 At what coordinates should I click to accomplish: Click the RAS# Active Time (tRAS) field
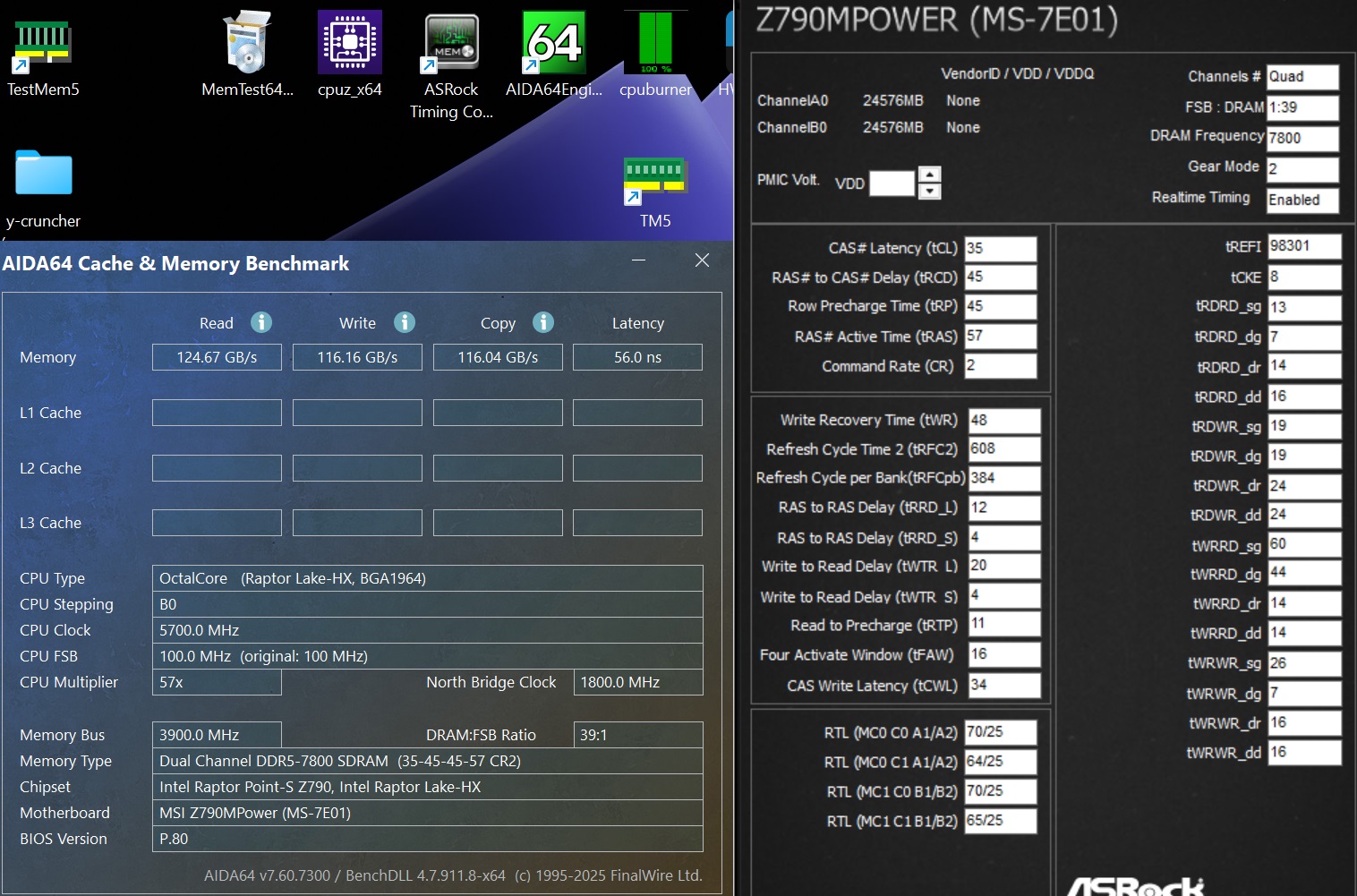tap(1001, 336)
